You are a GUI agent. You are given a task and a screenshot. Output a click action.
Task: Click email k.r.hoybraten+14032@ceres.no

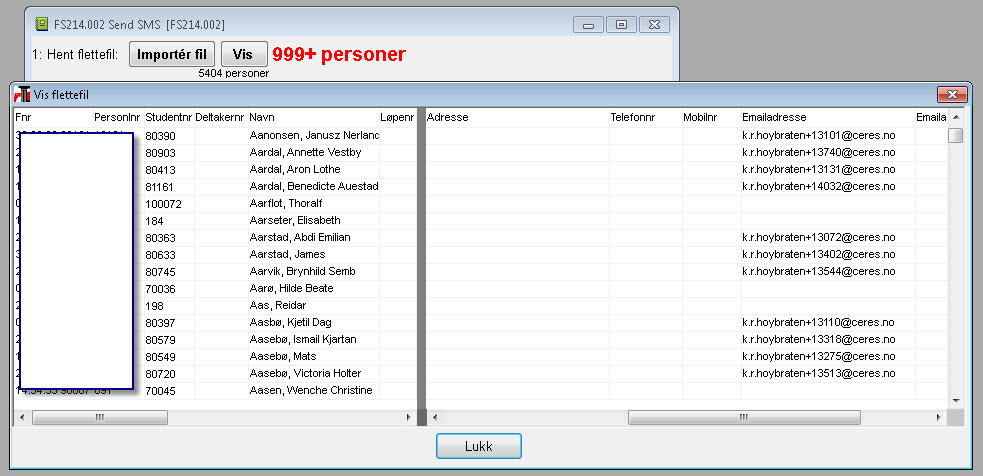819,186
